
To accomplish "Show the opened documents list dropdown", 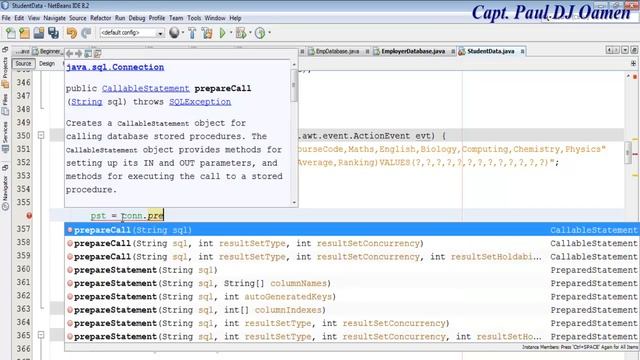I will coord(625,50).
